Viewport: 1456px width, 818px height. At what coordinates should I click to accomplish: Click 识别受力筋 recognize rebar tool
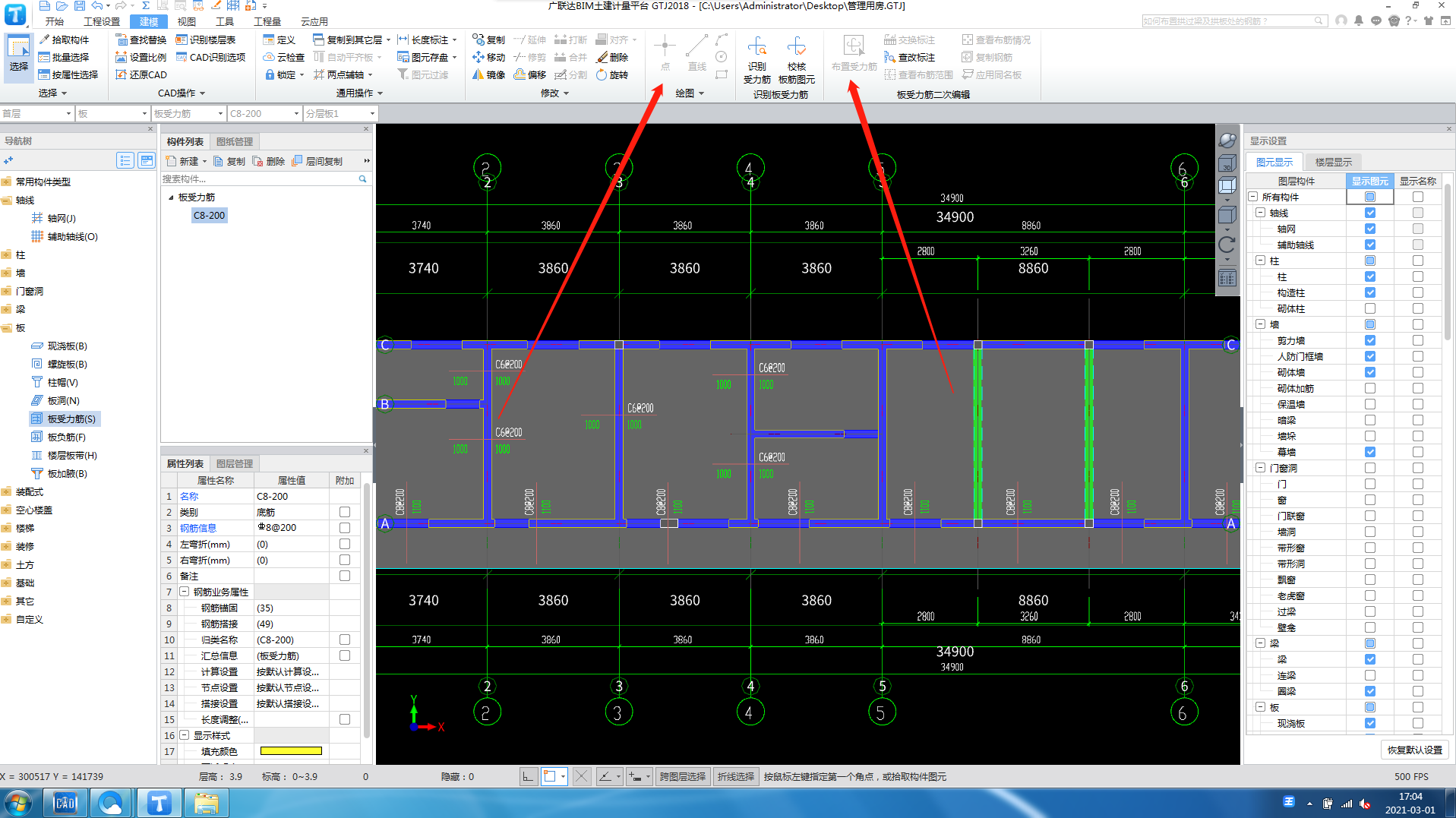pyautogui.click(x=756, y=59)
